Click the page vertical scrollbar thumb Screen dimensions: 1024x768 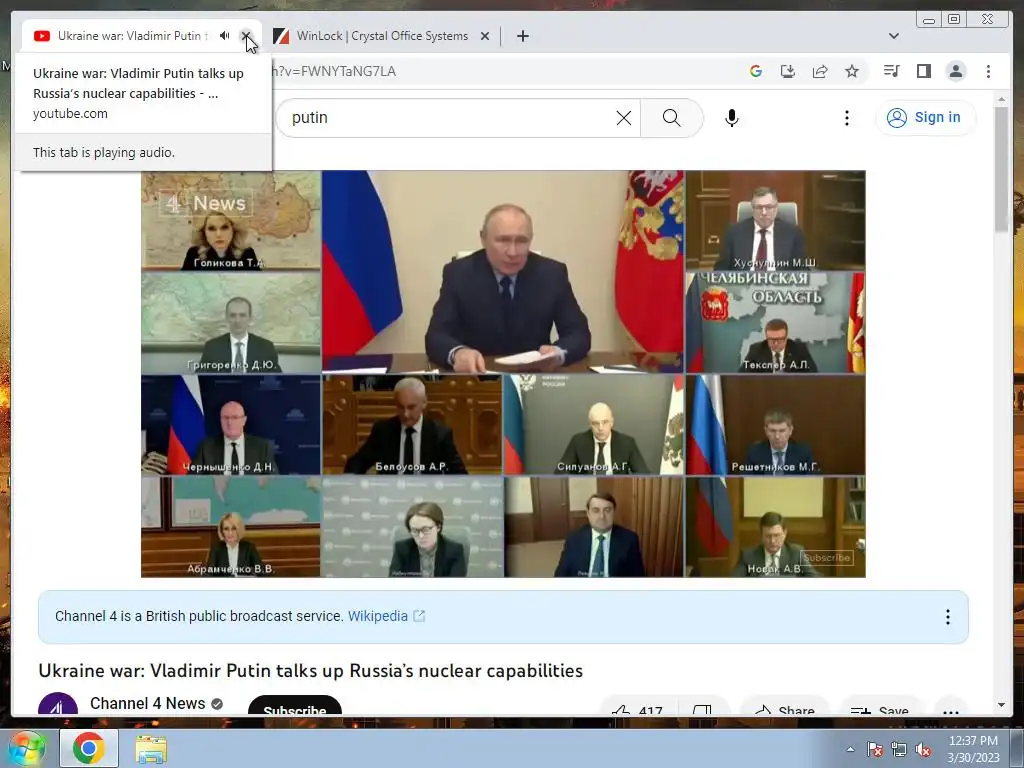[x=1002, y=168]
